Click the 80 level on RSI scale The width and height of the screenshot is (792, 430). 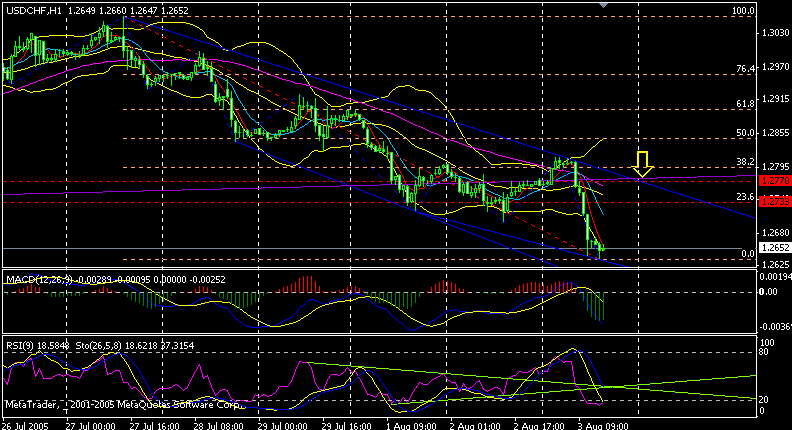click(764, 352)
